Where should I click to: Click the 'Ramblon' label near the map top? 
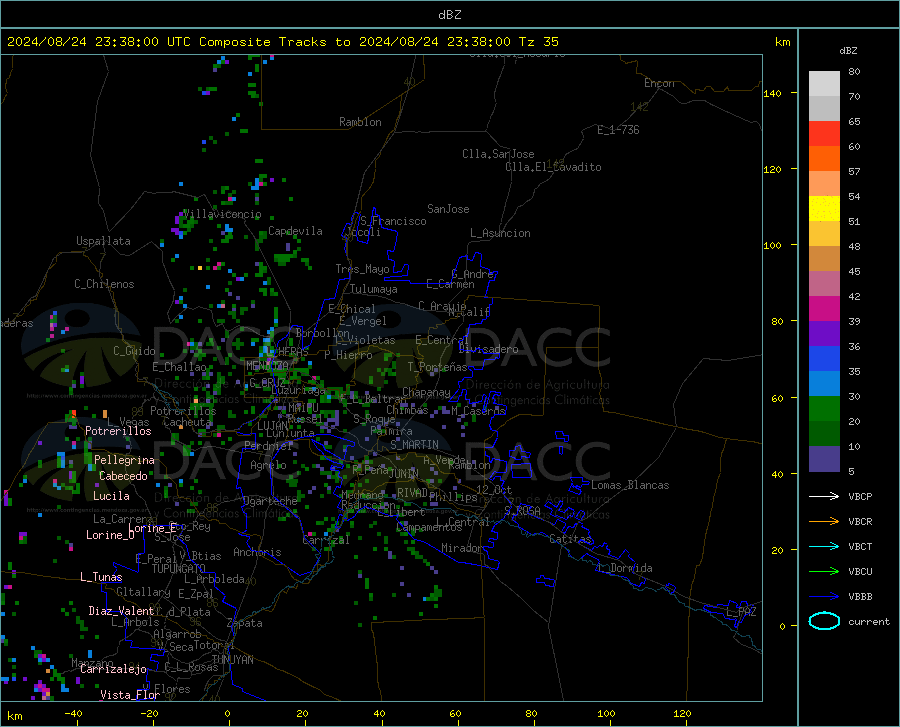(360, 122)
